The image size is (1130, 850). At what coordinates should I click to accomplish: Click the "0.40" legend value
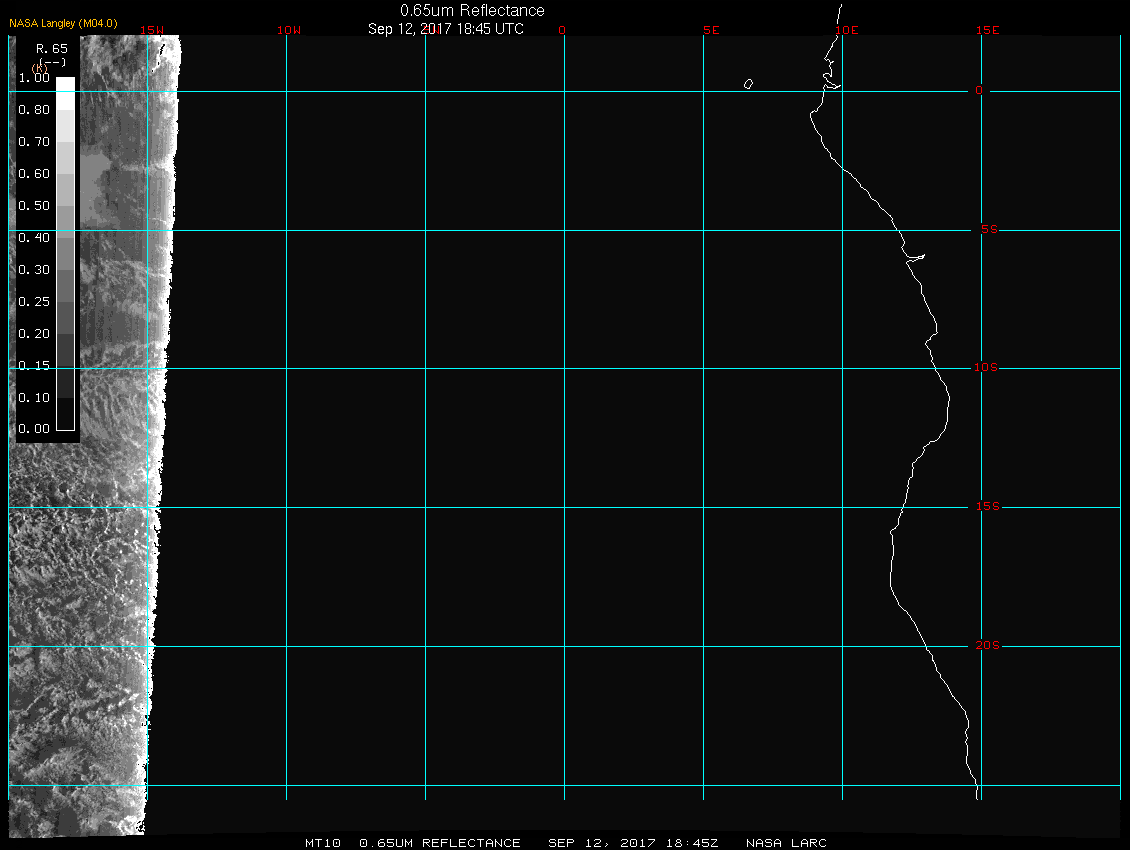[34, 237]
